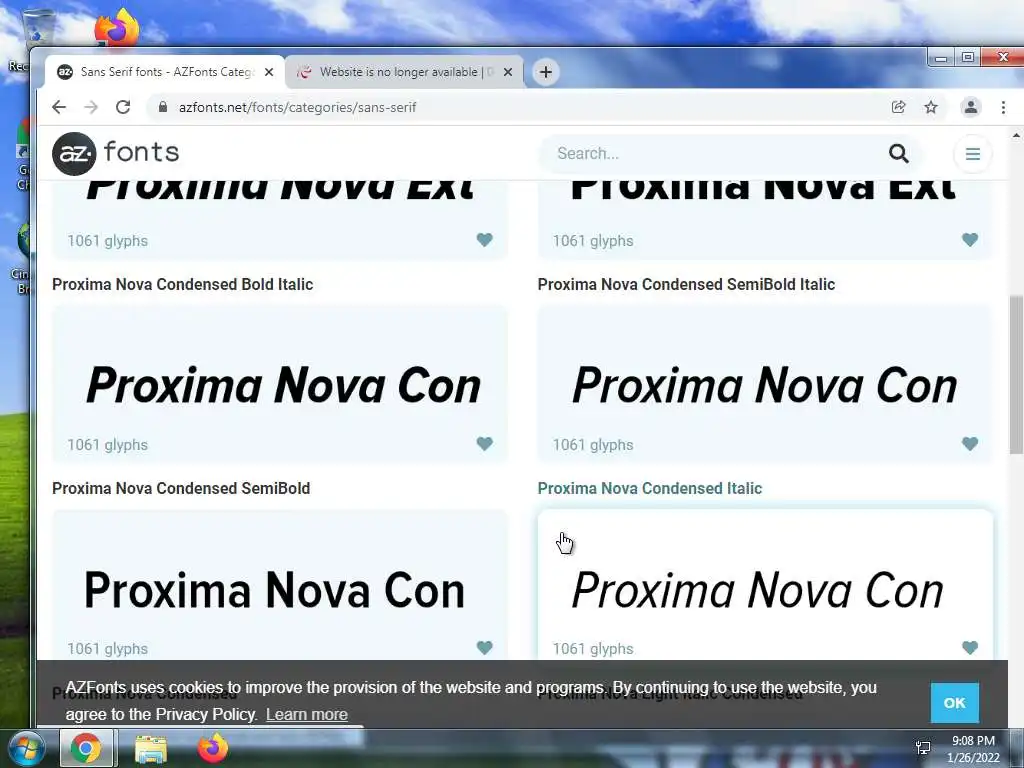Click the padlock site info icon

tap(163, 107)
